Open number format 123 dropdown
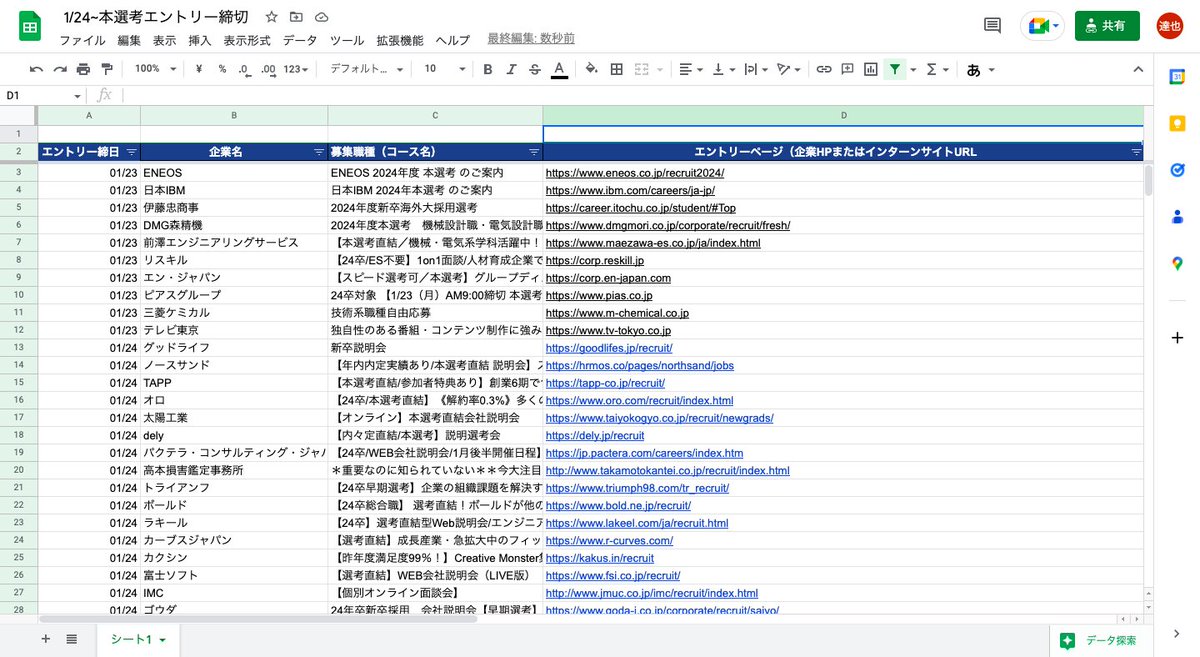This screenshot has height=657, width=1200. pyautogui.click(x=298, y=69)
